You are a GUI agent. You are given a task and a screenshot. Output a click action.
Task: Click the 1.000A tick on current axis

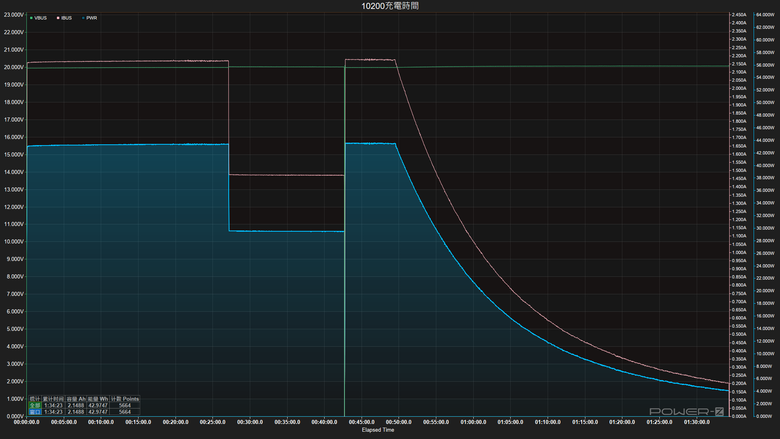739,253
